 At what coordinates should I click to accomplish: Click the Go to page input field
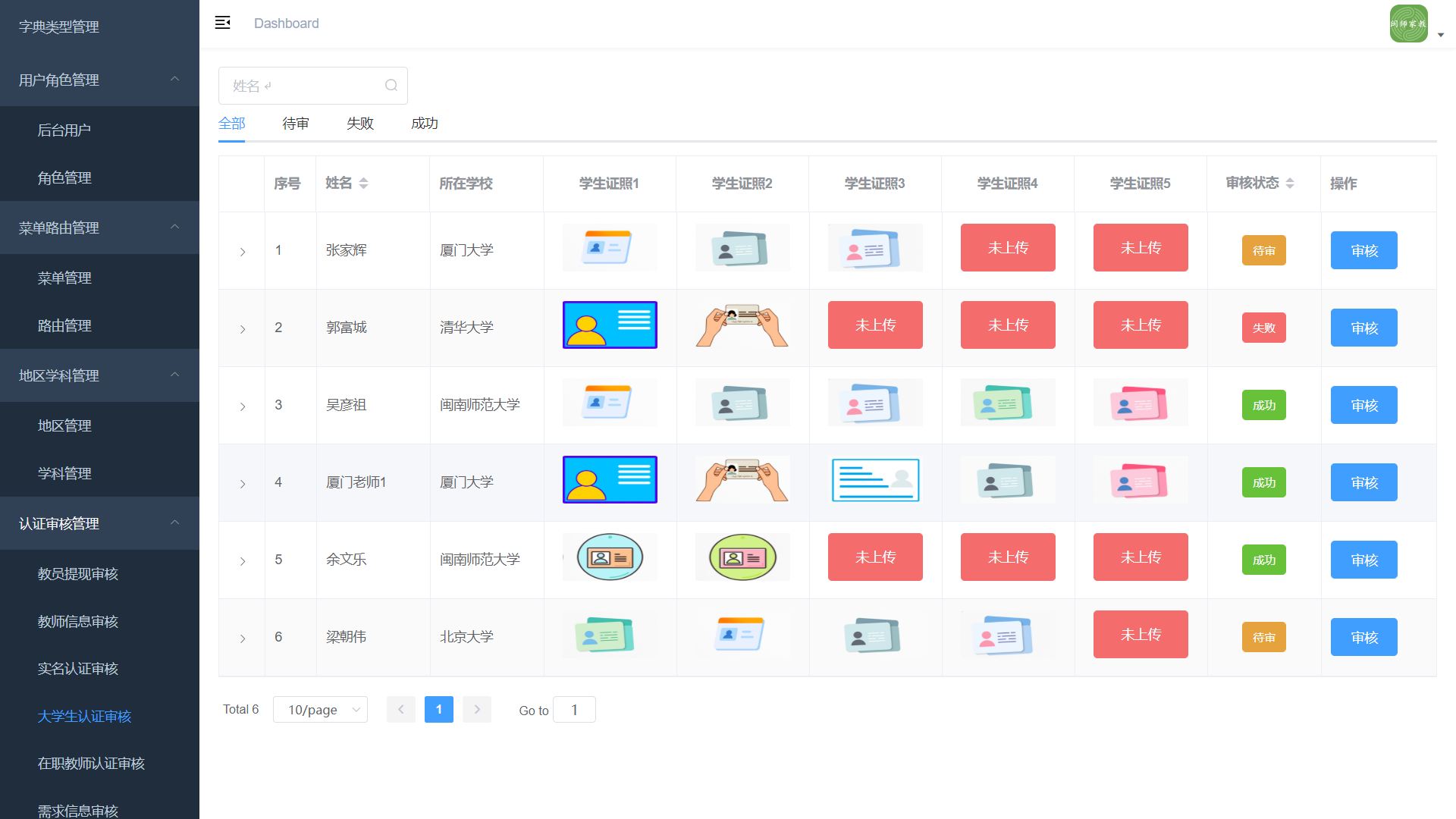tap(574, 710)
